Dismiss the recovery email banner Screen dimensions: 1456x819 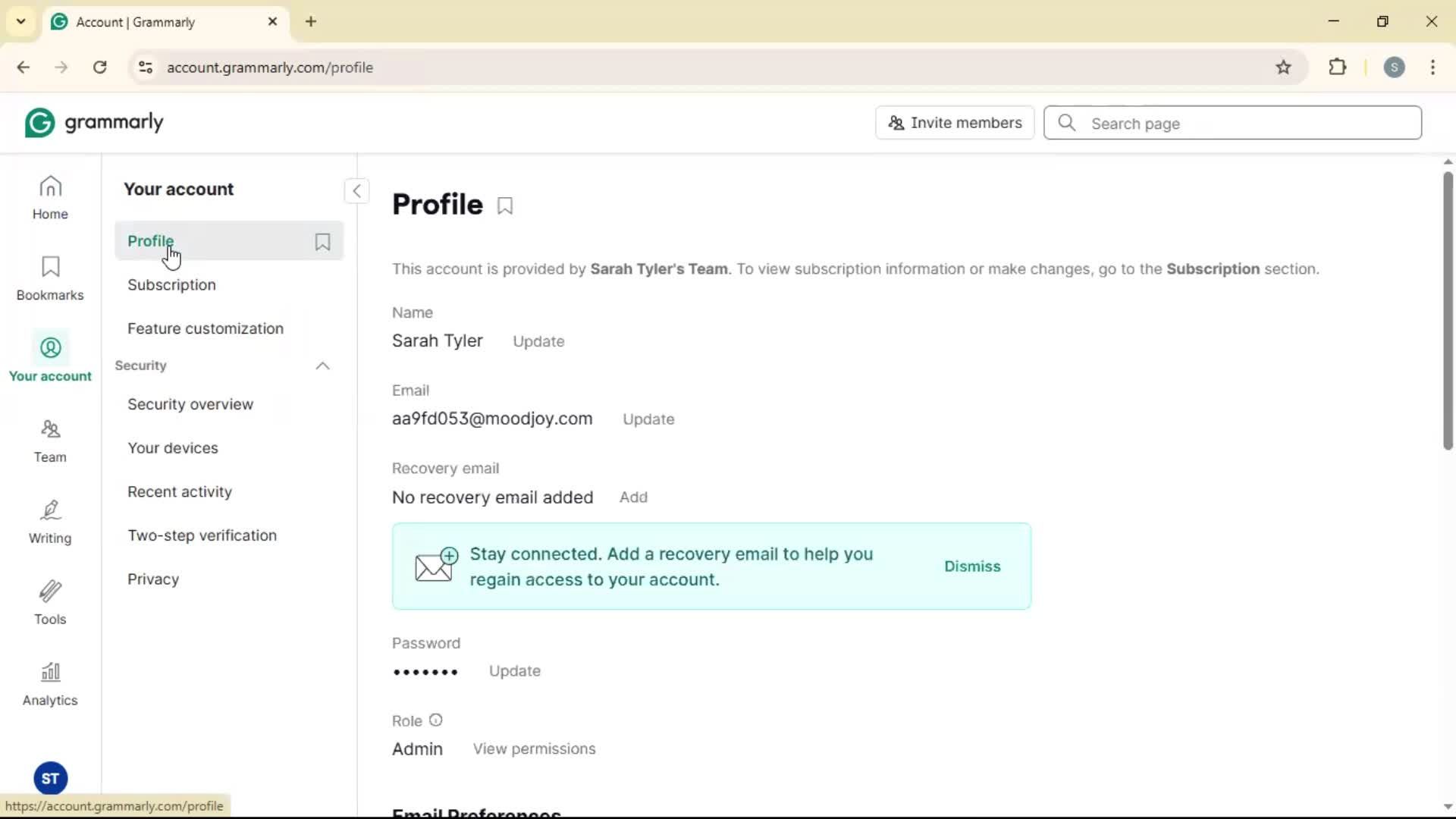[972, 566]
